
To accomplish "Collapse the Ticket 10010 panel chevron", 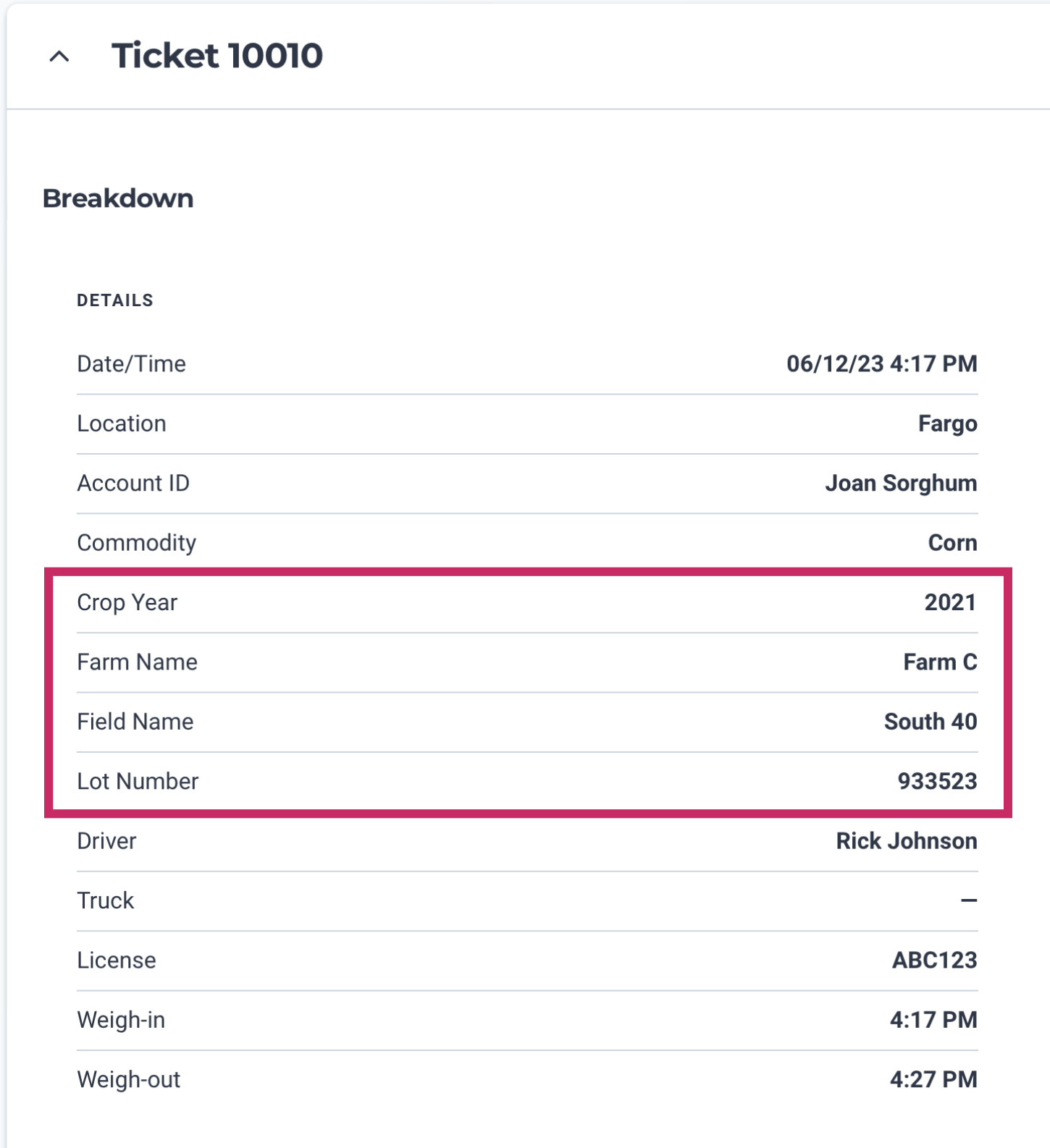I will click(59, 56).
